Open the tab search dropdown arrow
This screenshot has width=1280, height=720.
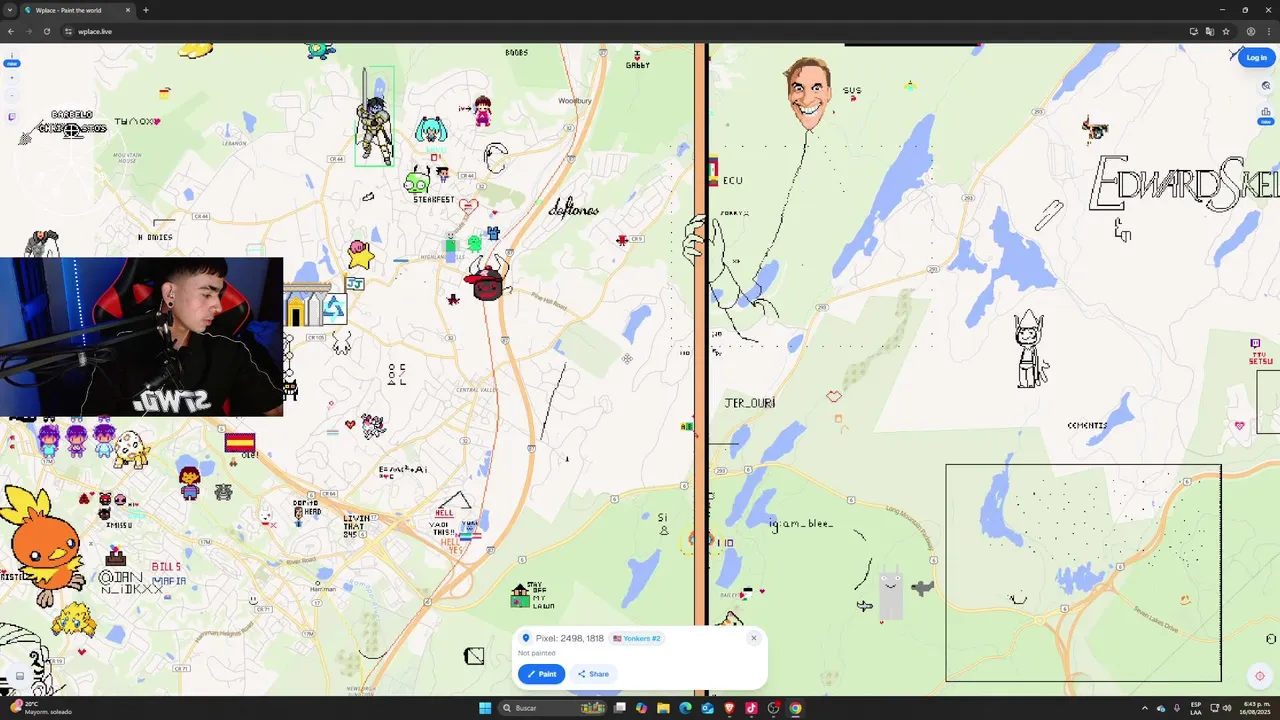11,10
